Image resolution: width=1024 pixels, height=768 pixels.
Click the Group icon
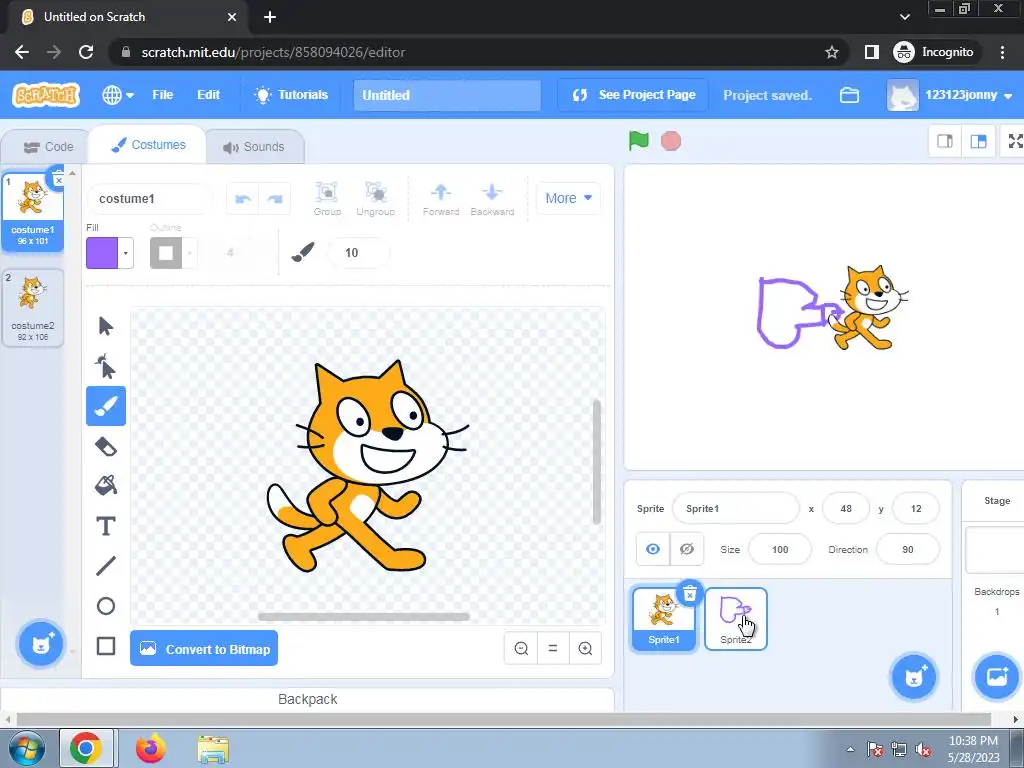327,199
